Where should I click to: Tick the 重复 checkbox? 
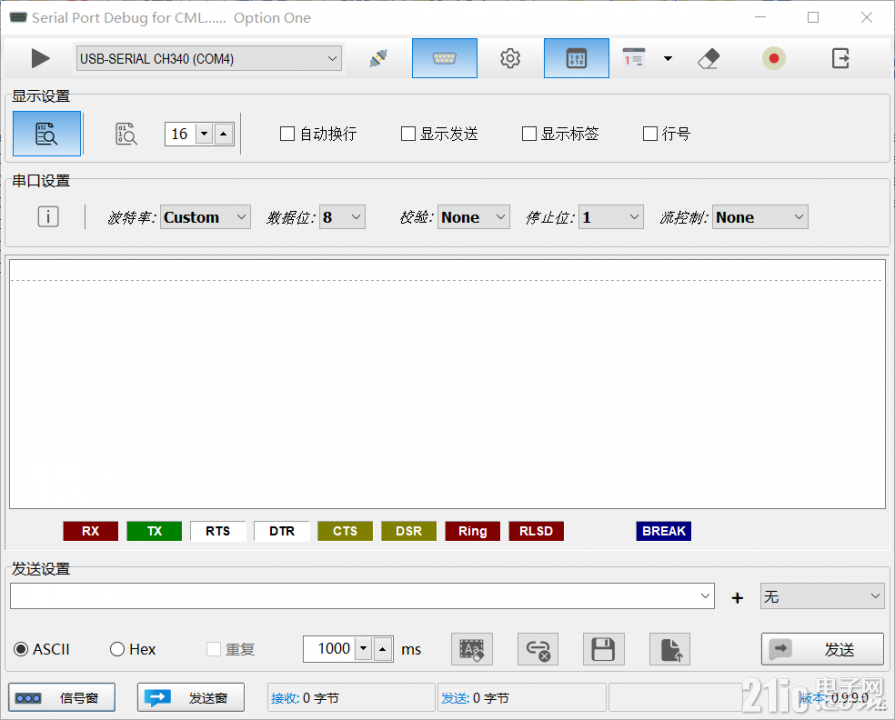pyautogui.click(x=213, y=649)
